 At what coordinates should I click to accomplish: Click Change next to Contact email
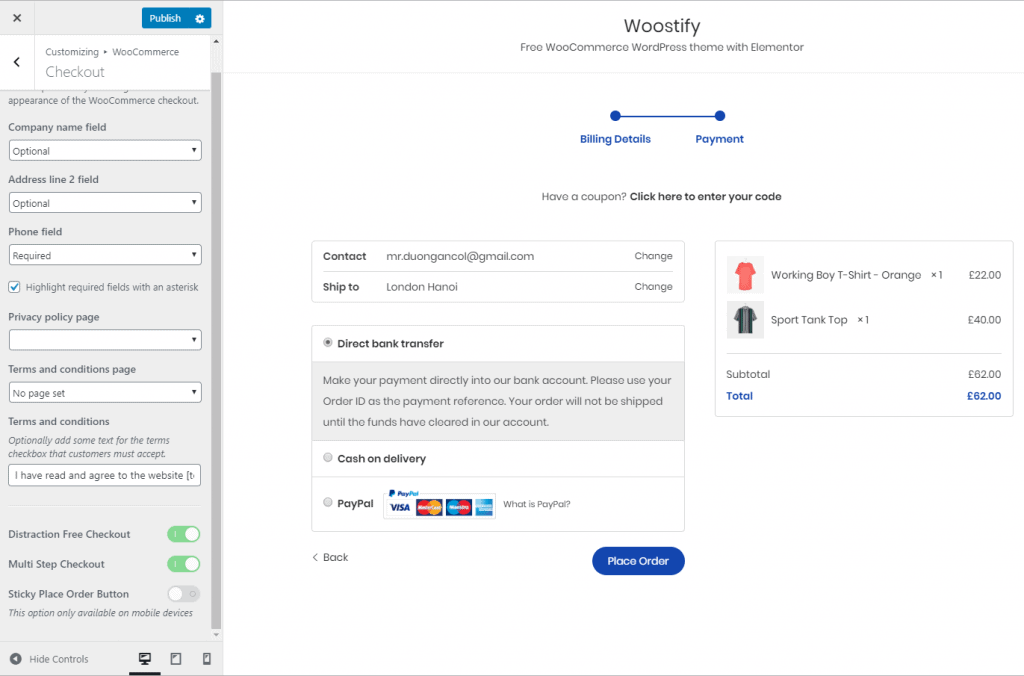653,256
